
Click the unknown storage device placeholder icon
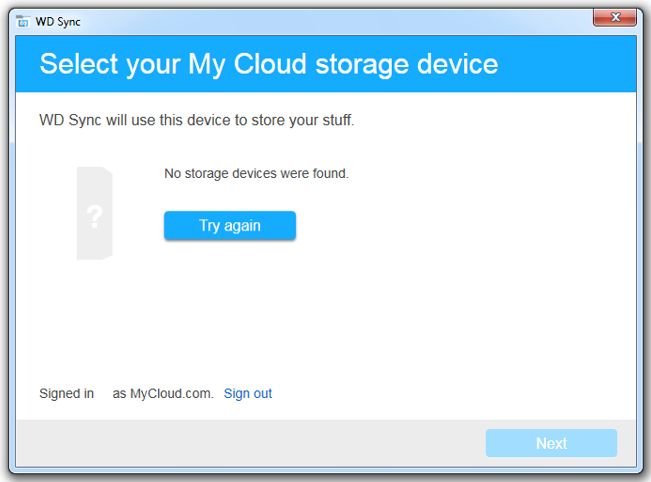point(95,213)
